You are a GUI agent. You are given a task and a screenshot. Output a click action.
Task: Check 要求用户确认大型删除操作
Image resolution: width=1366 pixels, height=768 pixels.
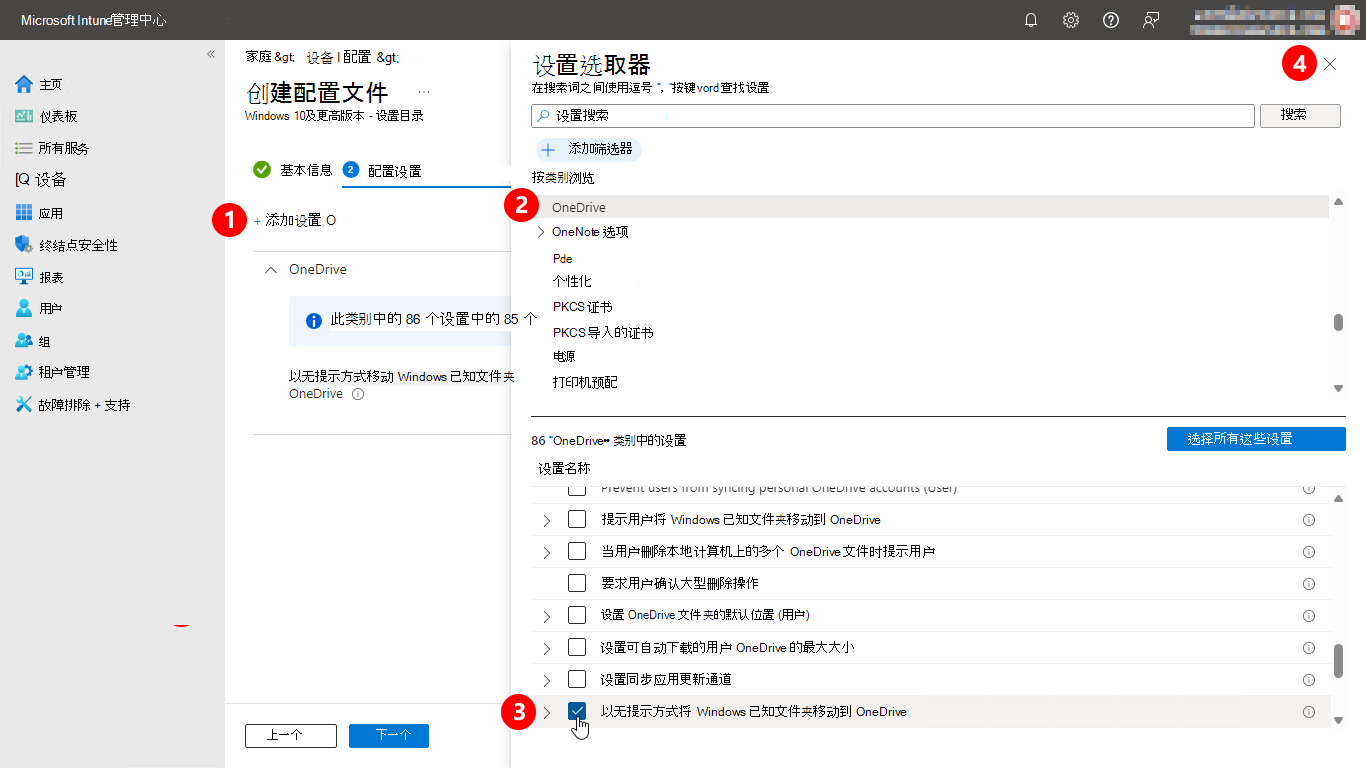577,583
